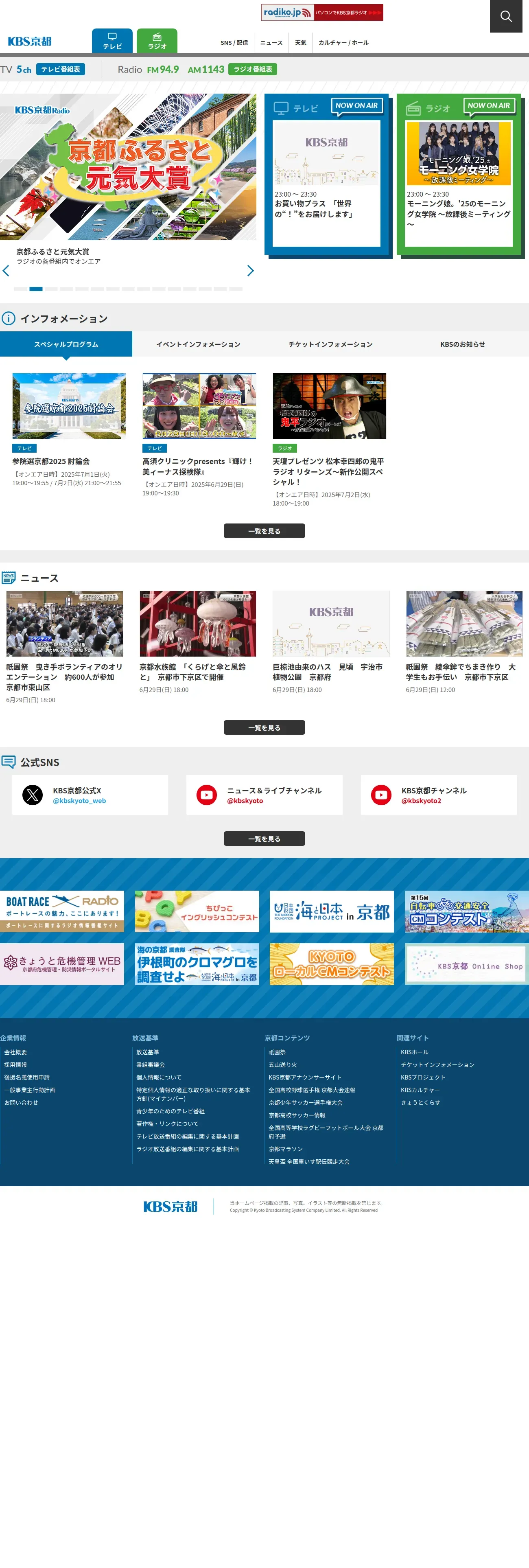
Task: Click the radio icon in ラジオ panel
Action: 413,108
